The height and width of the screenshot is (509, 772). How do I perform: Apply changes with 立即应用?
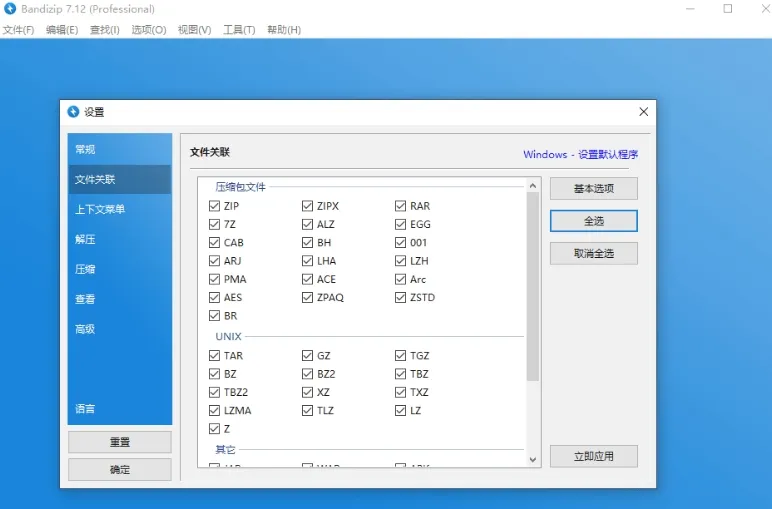coord(594,456)
